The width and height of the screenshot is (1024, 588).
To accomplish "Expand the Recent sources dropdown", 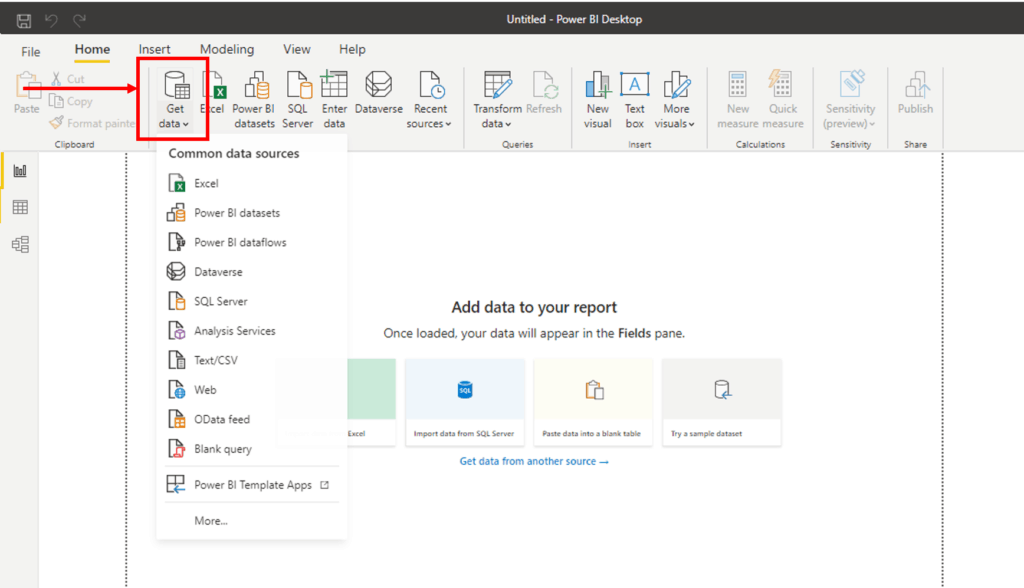I will [x=430, y=100].
